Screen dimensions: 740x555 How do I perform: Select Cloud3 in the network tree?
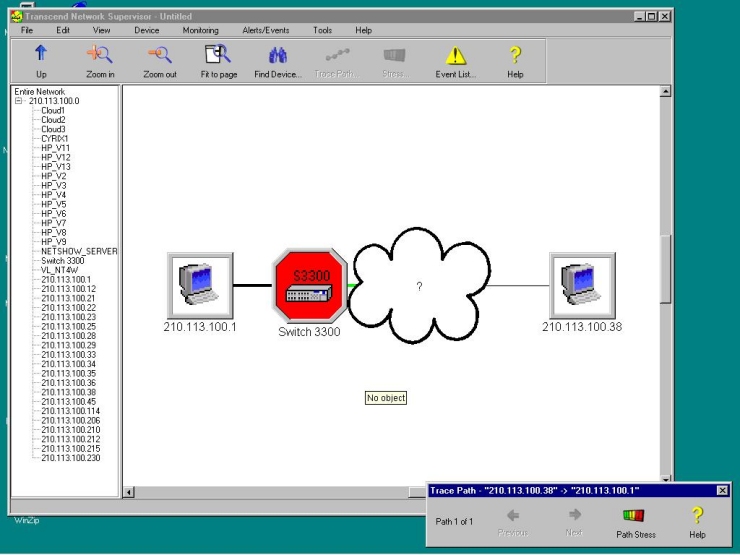[53, 129]
